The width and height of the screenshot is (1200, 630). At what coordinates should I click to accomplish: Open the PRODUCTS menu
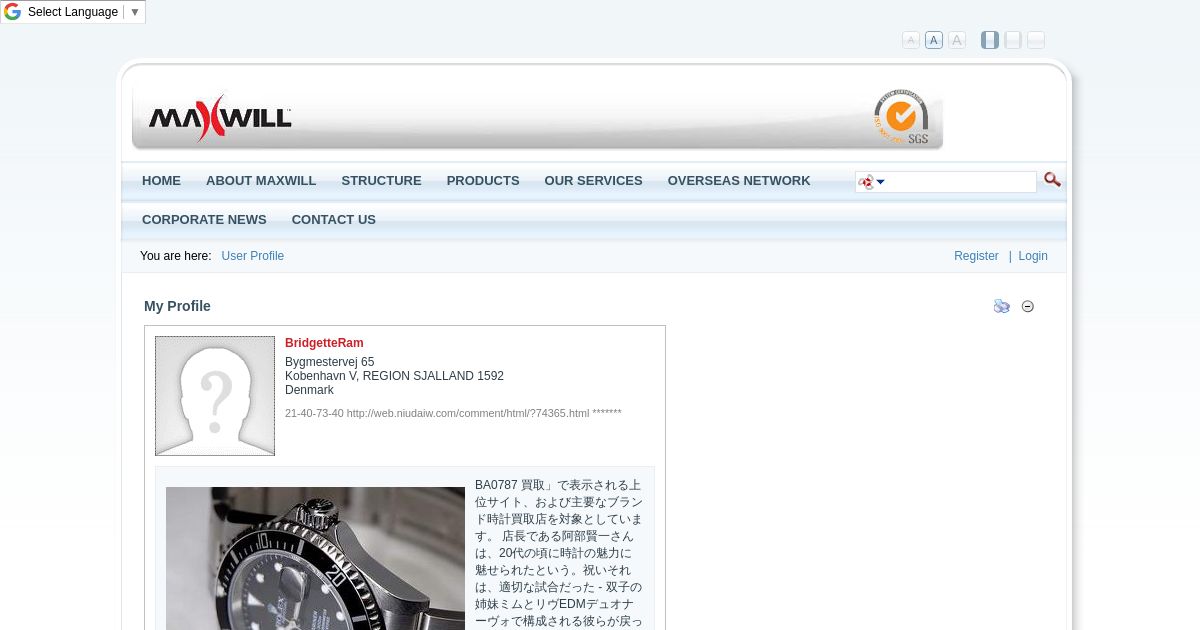coord(483,181)
